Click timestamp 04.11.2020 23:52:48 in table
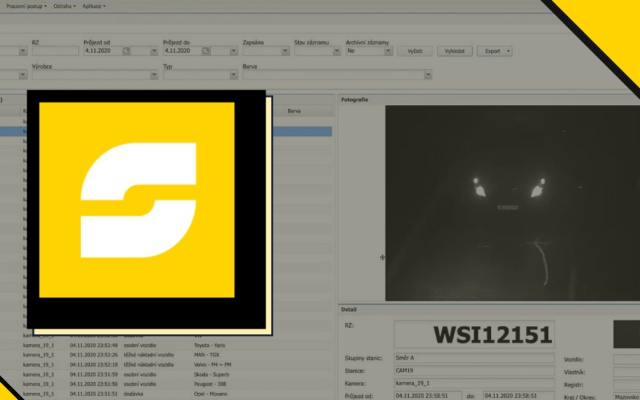 point(93,345)
